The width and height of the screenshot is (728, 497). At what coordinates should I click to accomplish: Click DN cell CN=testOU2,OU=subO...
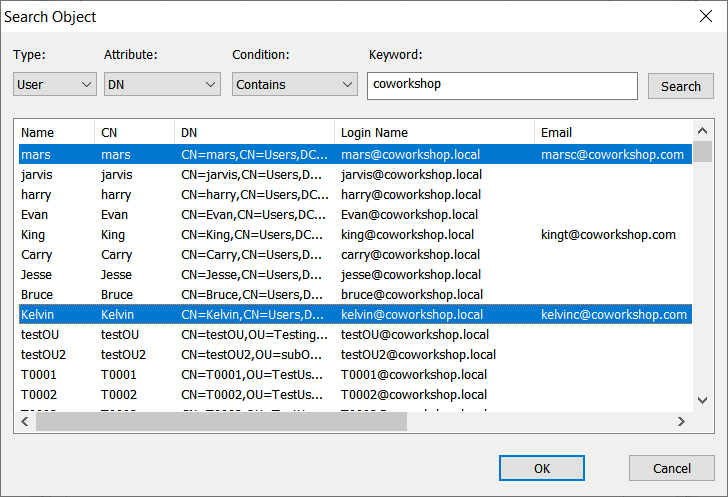click(x=252, y=354)
